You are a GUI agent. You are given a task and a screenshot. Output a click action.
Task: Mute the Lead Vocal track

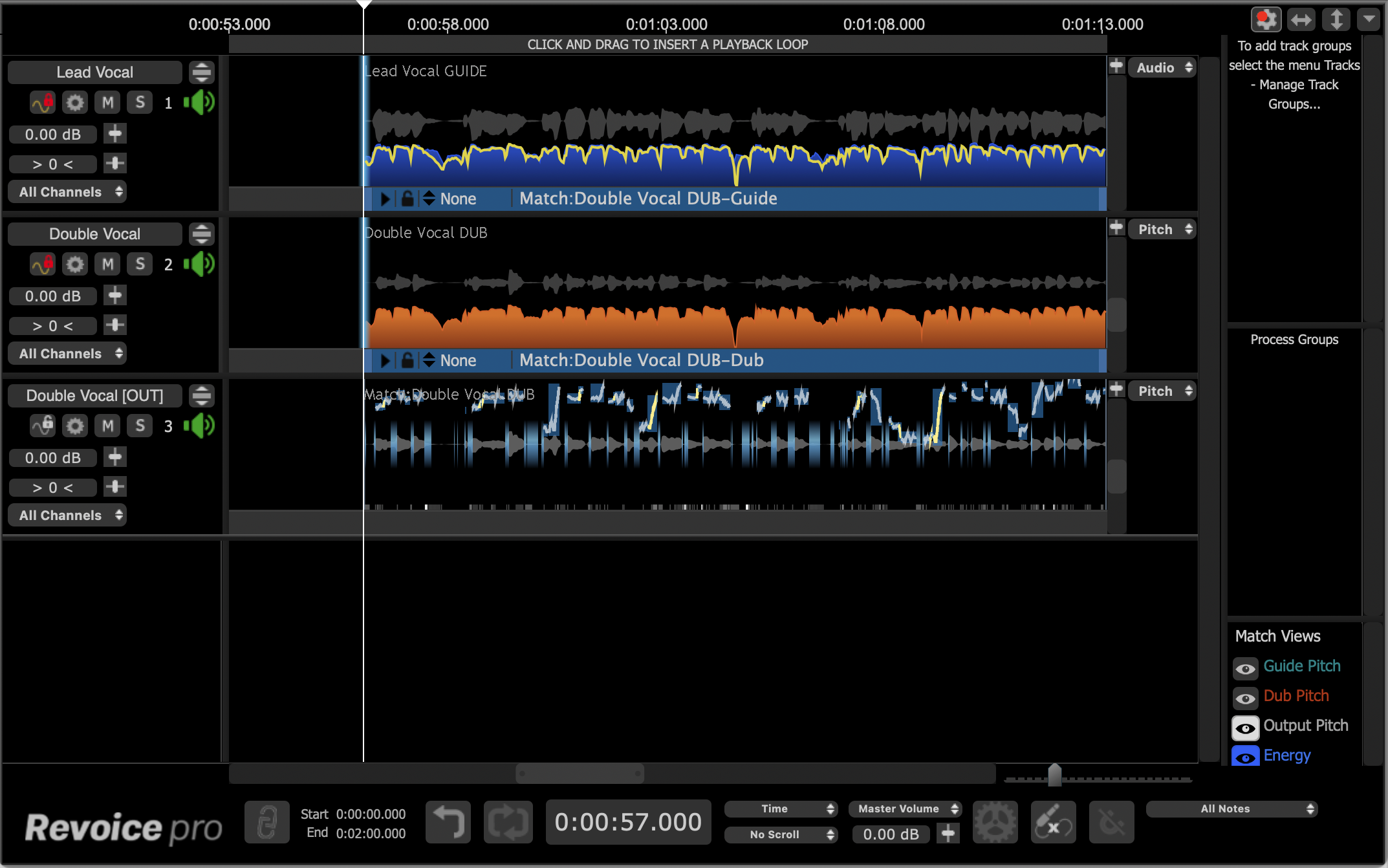coord(107,103)
